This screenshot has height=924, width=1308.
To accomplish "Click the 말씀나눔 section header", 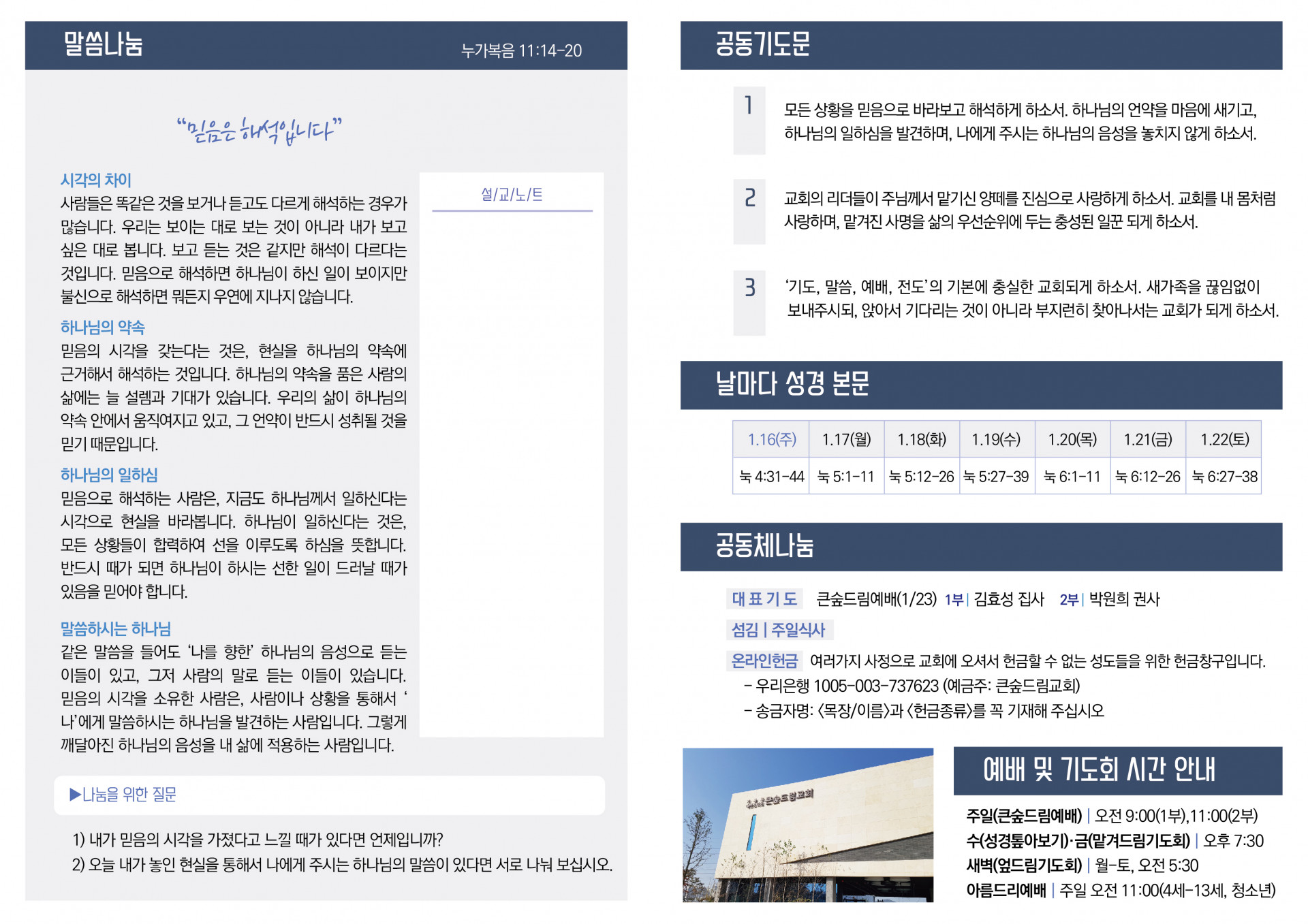I will 326,46.
